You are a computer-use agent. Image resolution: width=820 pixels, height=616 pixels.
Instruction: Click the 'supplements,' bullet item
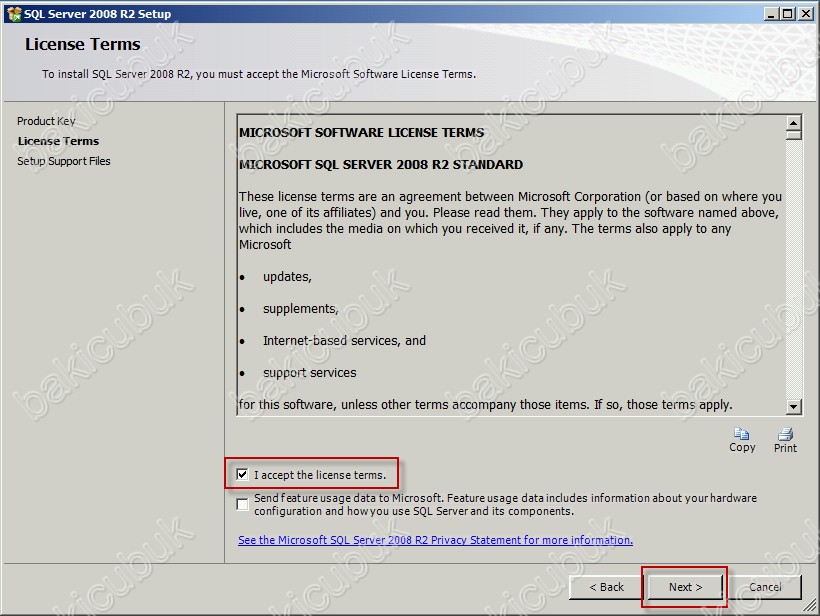pos(301,309)
